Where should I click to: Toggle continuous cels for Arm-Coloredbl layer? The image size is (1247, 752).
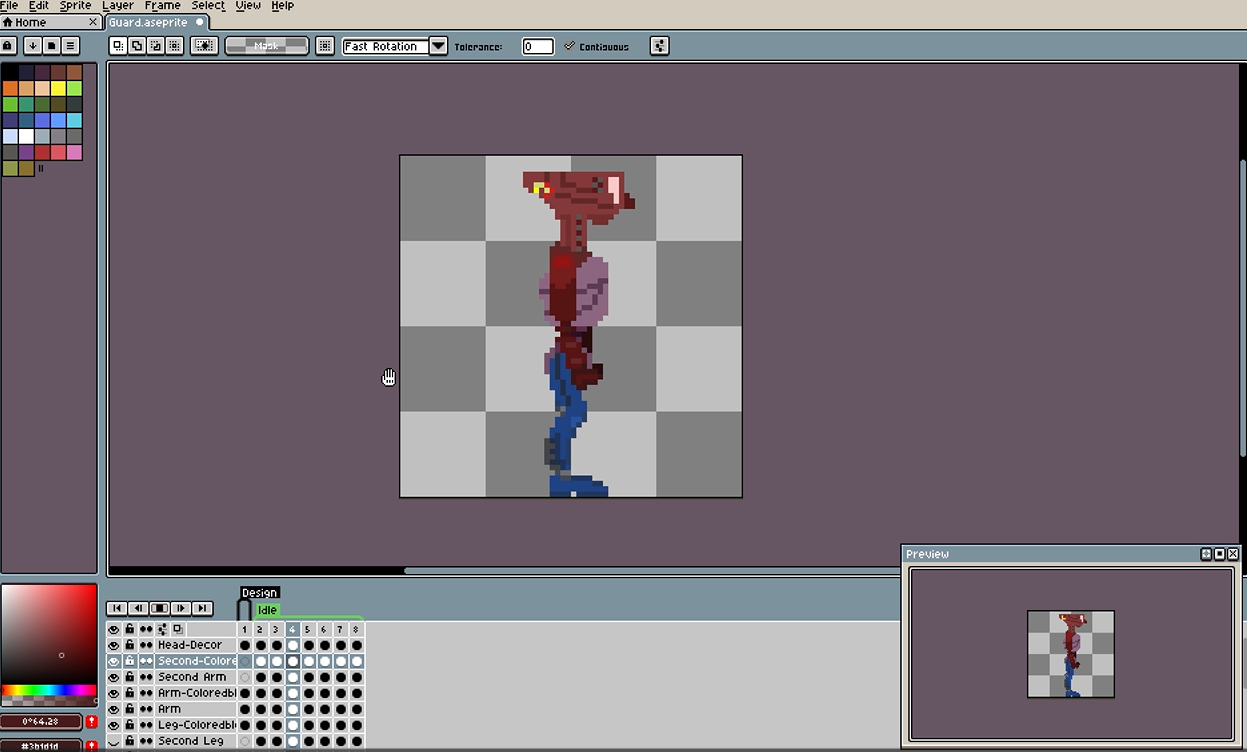tap(146, 693)
